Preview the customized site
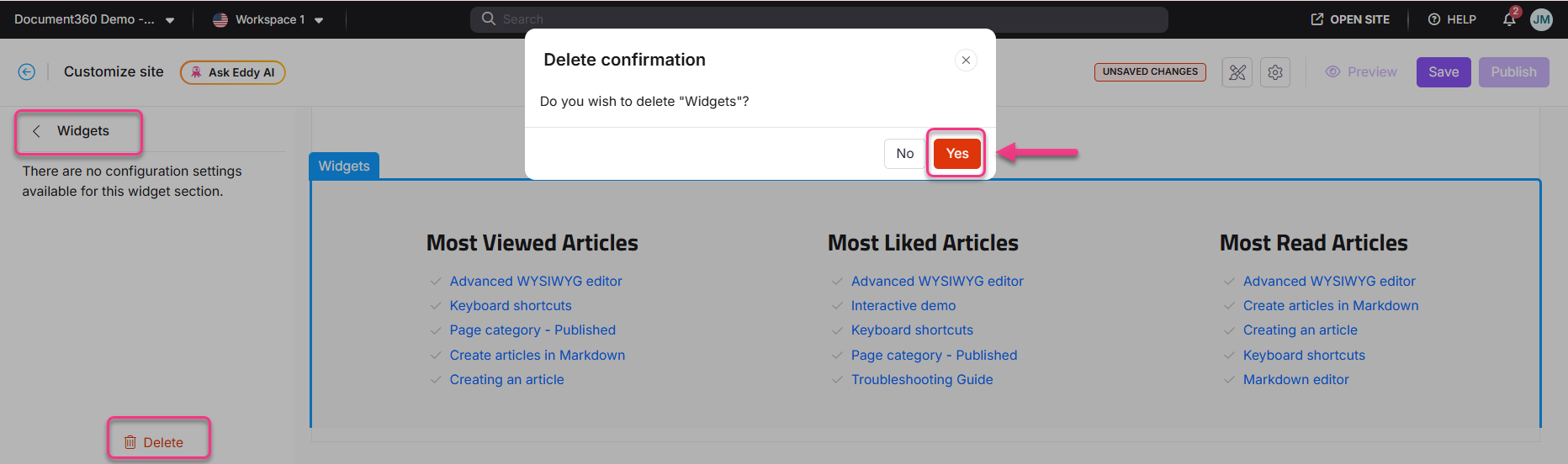1568x464 pixels. [1361, 72]
